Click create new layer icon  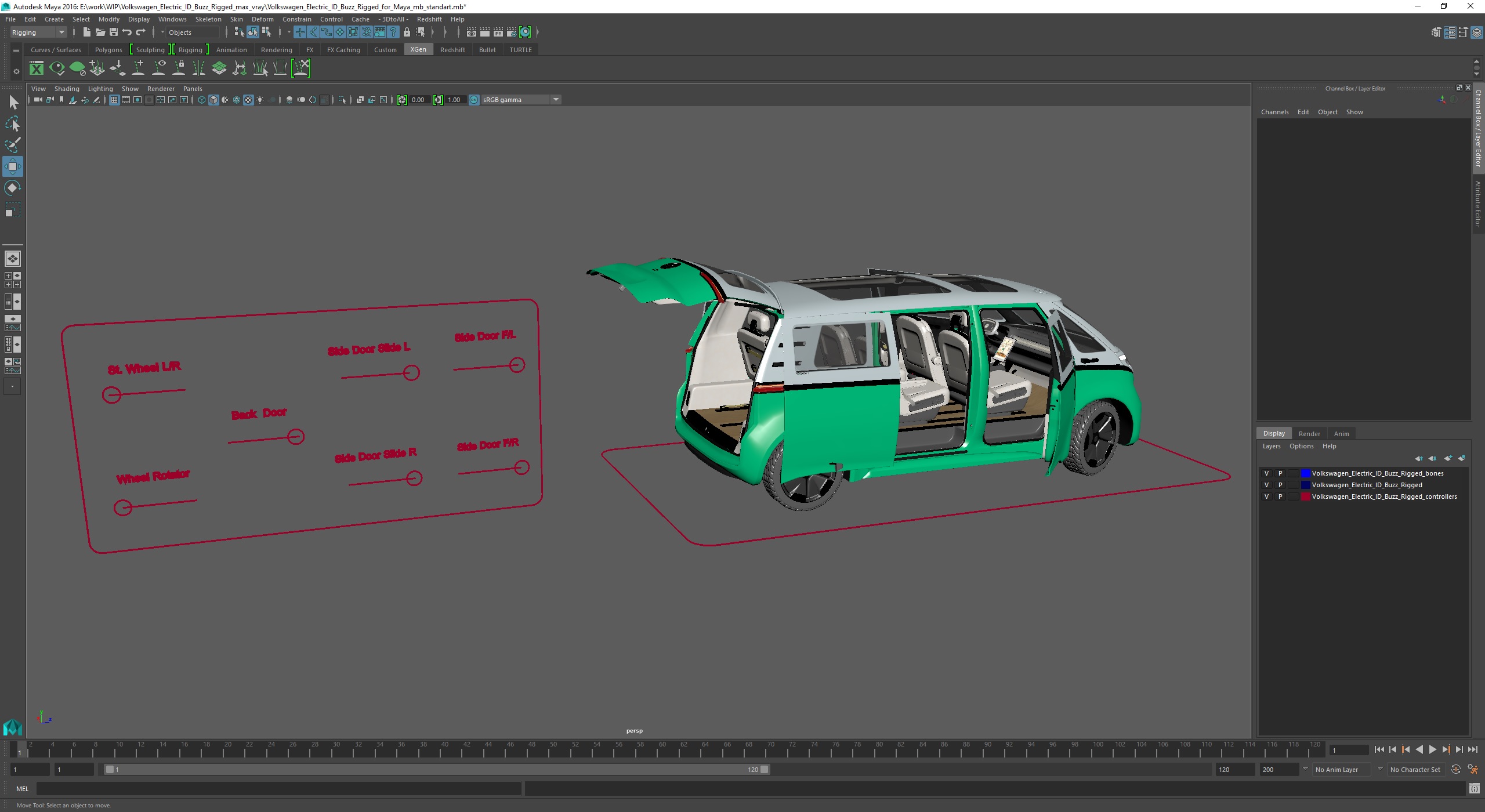tap(1448, 458)
